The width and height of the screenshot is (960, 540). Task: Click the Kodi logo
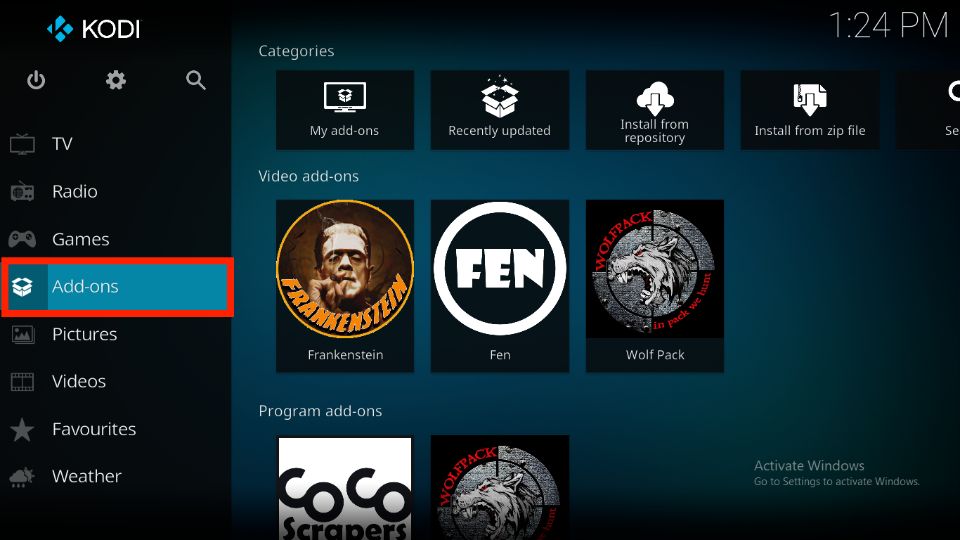click(x=94, y=29)
